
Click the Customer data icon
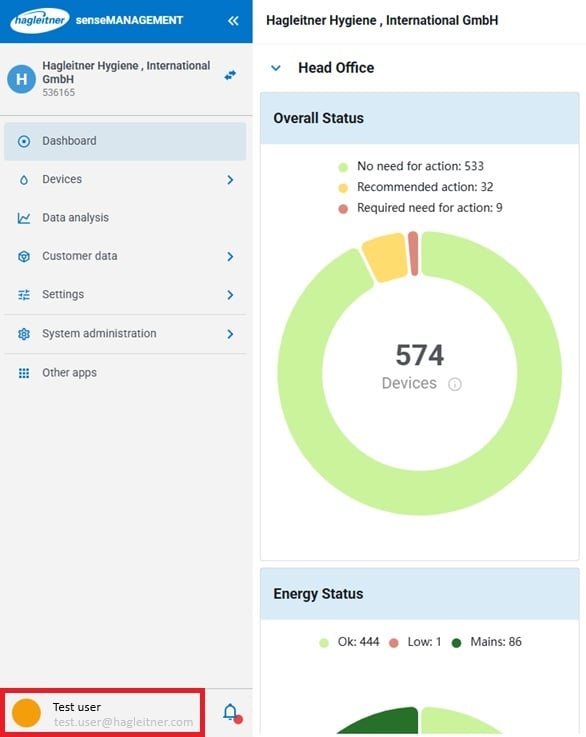(24, 256)
